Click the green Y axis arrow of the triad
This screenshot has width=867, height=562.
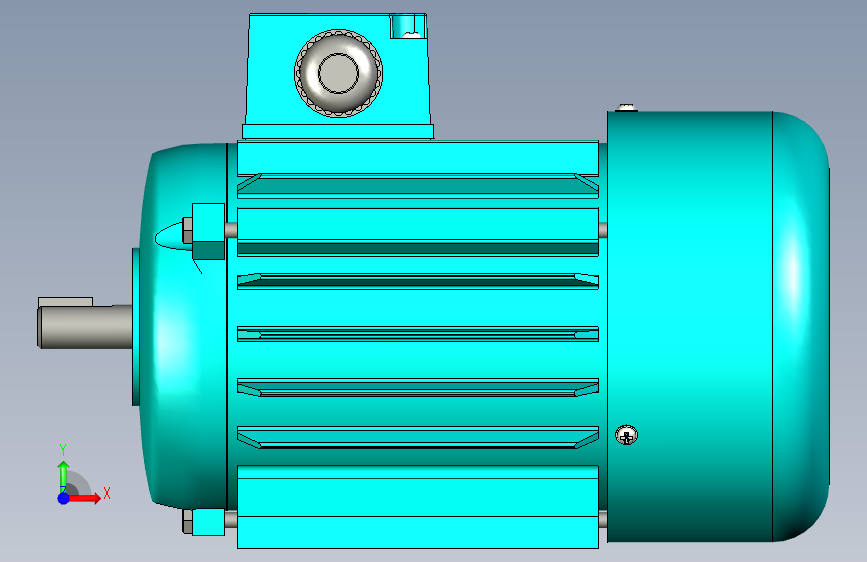pos(63,475)
